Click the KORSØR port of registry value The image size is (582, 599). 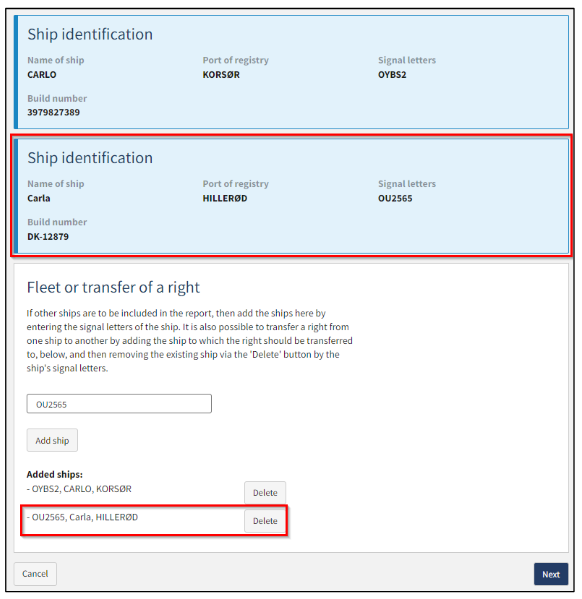(221, 74)
